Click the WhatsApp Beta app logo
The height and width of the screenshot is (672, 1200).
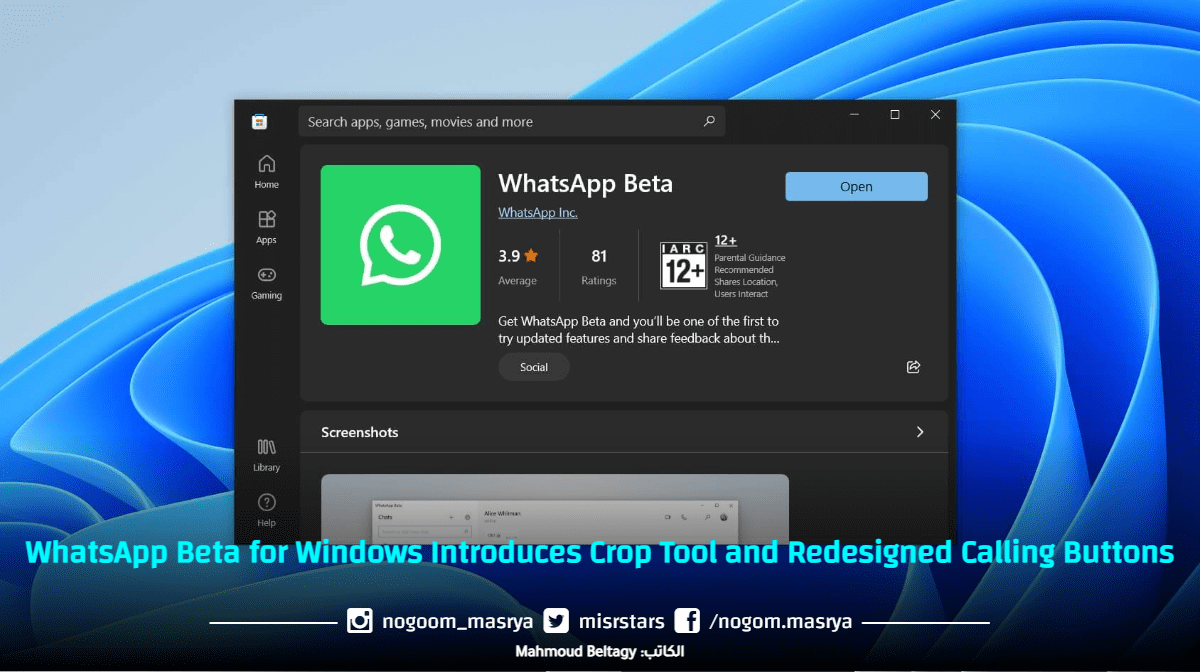click(400, 244)
